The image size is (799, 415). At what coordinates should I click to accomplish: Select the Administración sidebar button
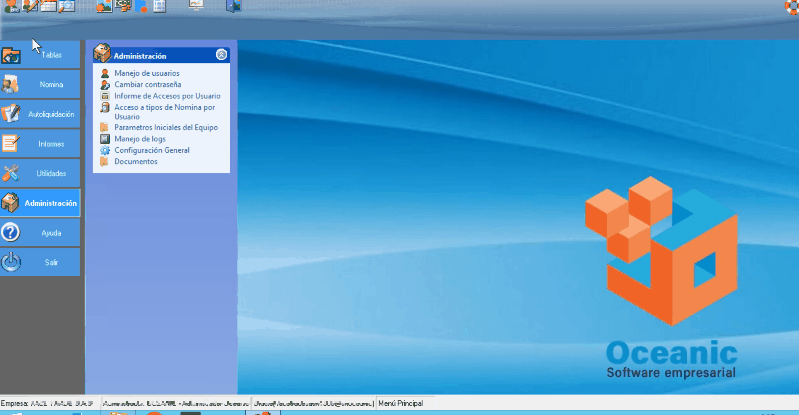tap(41, 203)
